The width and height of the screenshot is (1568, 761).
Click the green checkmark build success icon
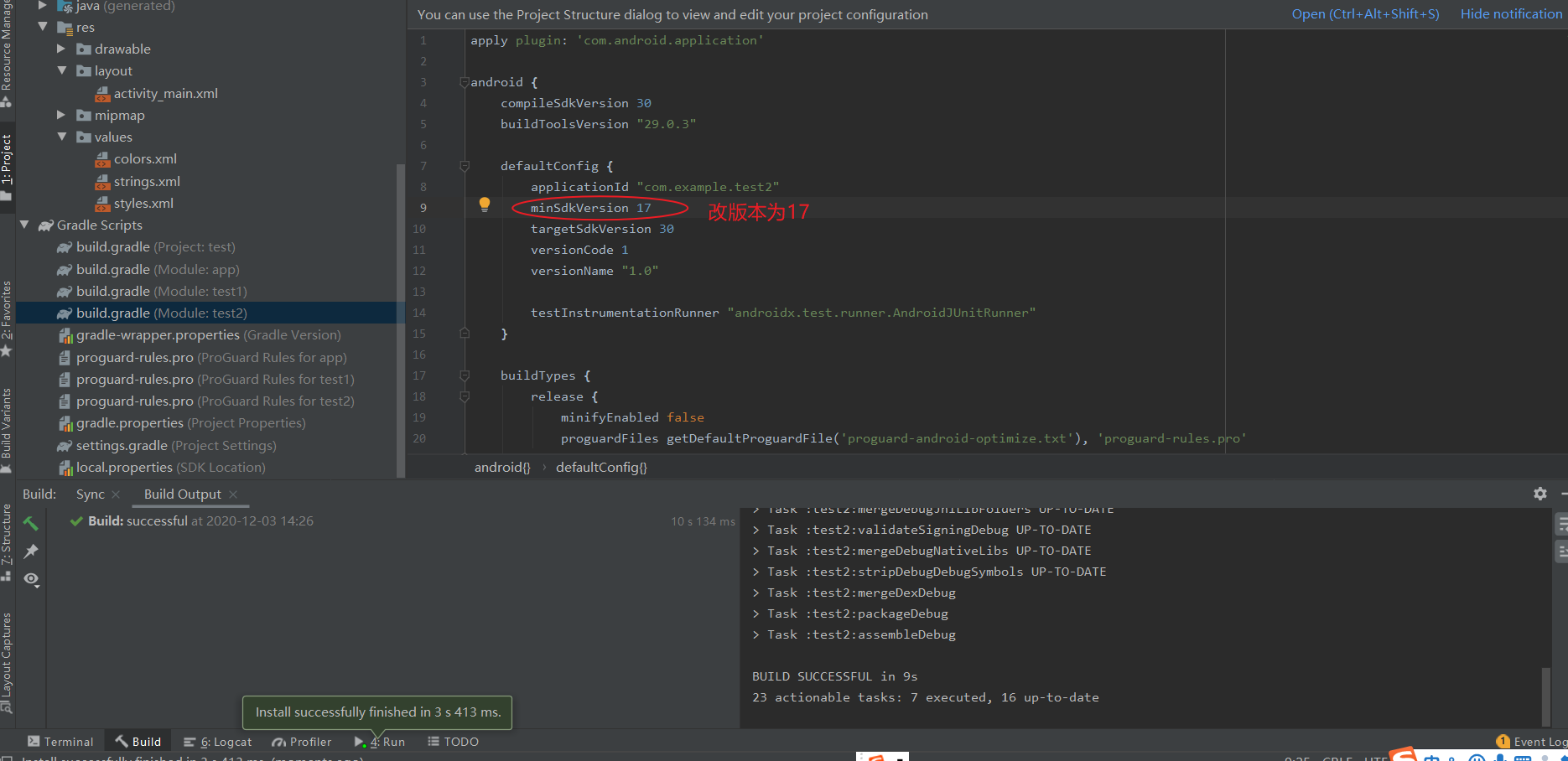[x=76, y=521]
